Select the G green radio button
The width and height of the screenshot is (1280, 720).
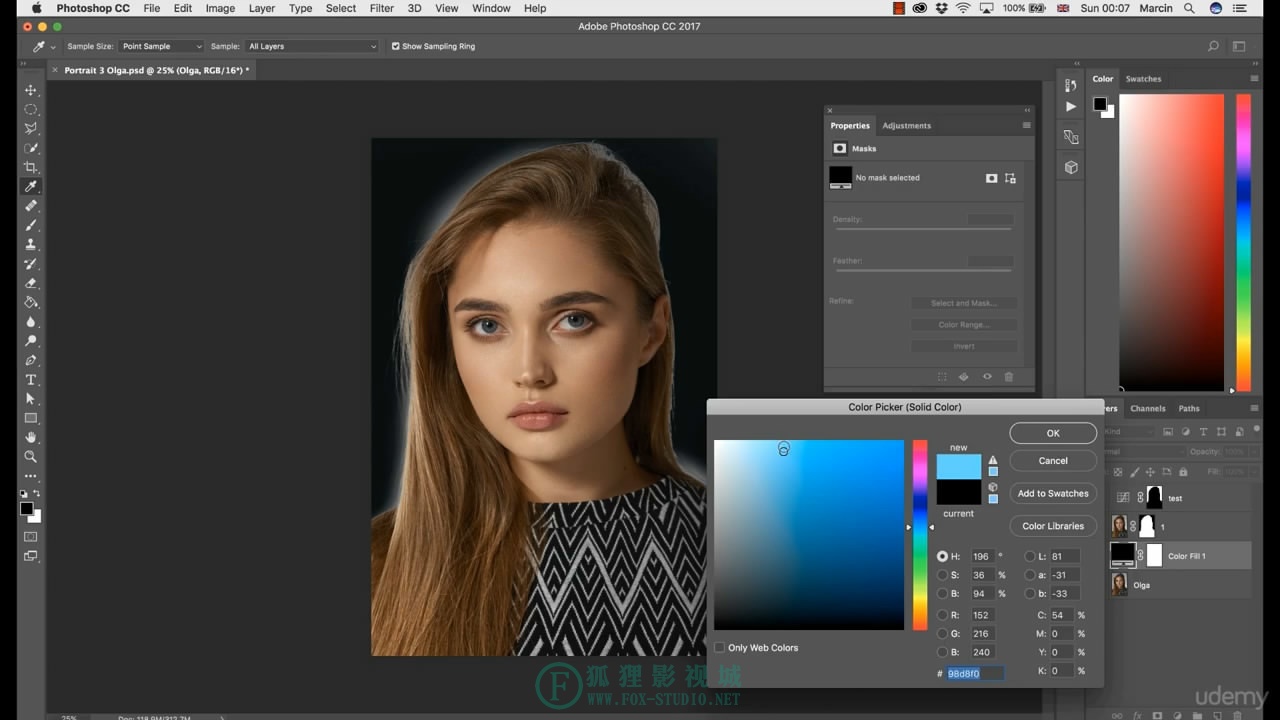(942, 634)
